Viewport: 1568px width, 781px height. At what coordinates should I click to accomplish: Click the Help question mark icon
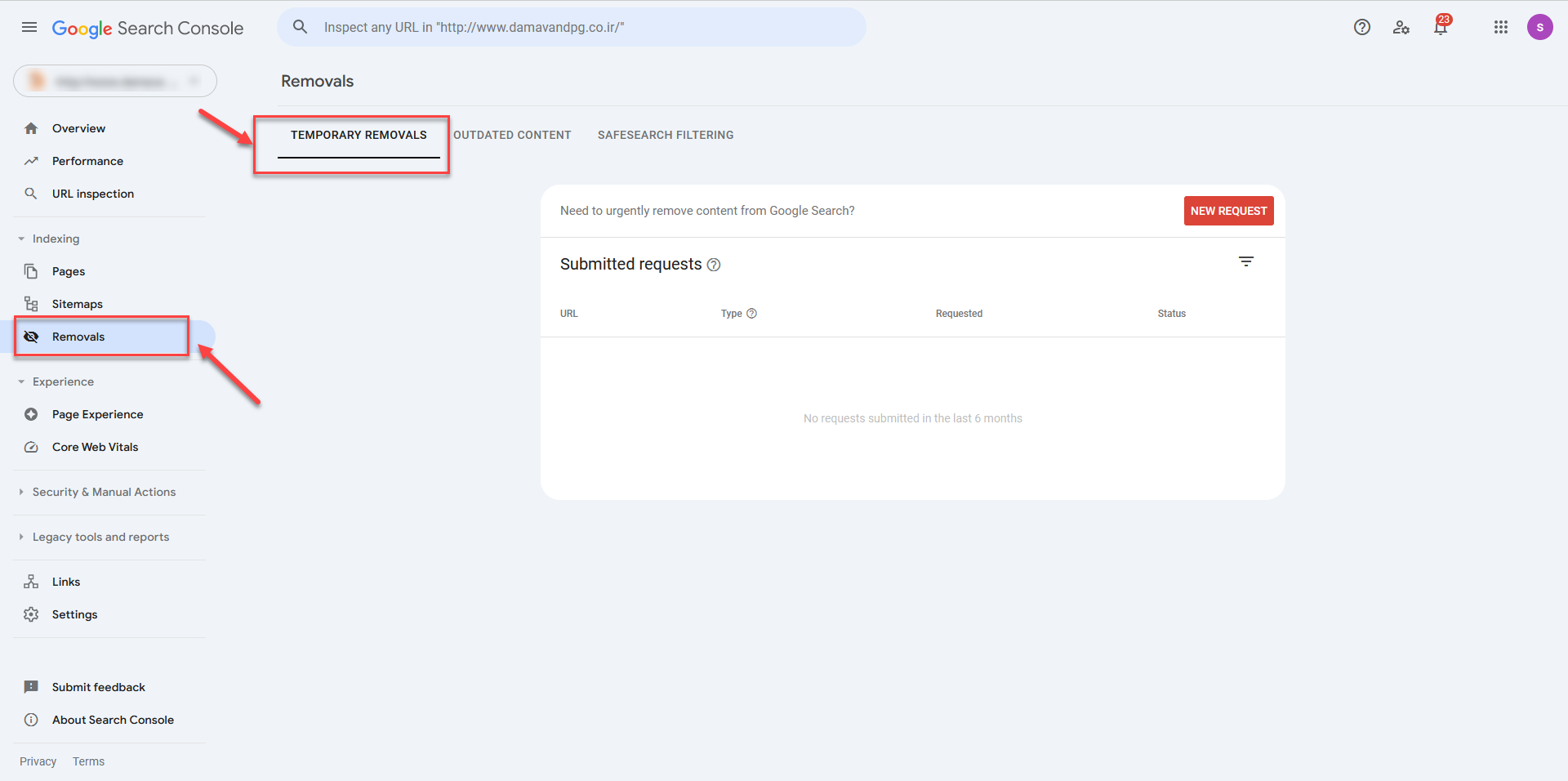click(x=1361, y=27)
